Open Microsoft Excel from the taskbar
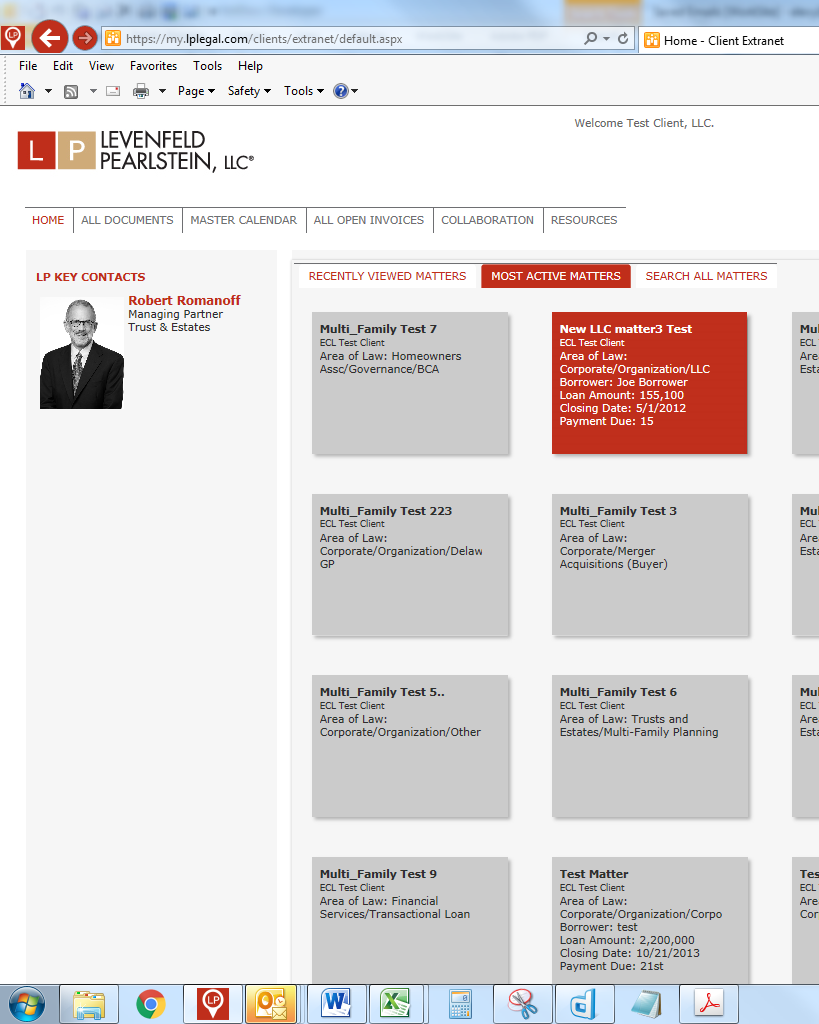This screenshot has width=819, height=1024. coord(396,1004)
